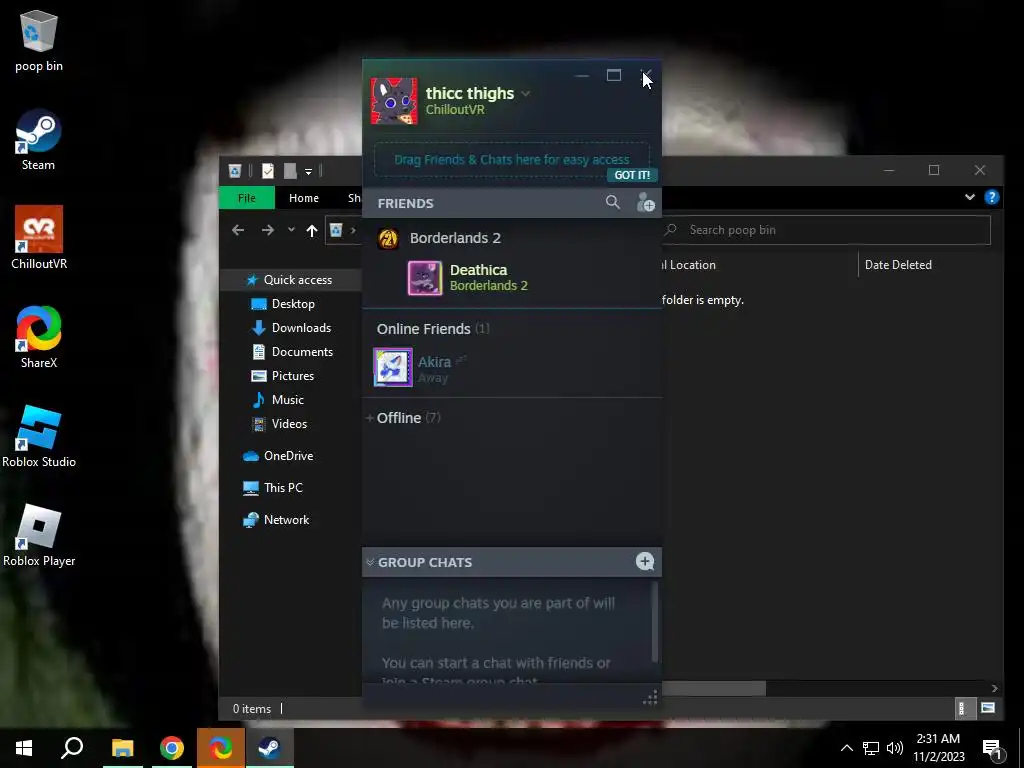Create new group chat with plus icon
1024x768 pixels.
point(645,562)
